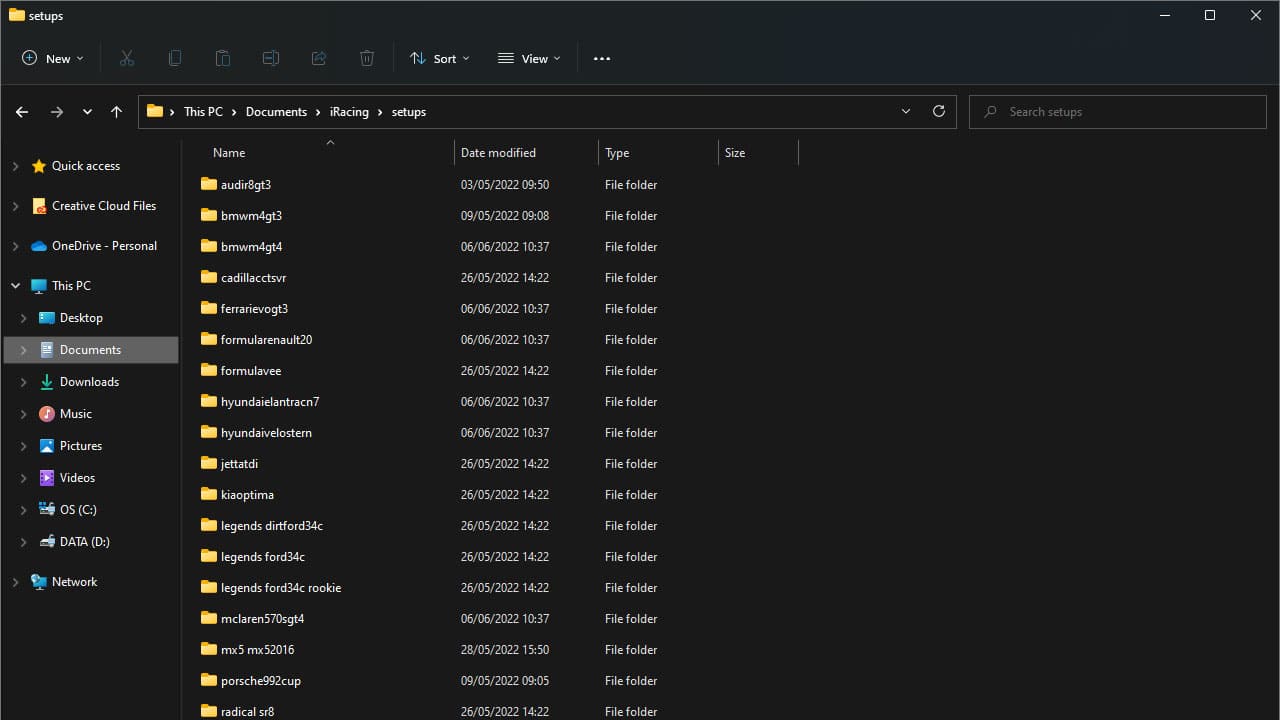Click the Cut scissors icon in toolbar
The image size is (1280, 720).
127,58
